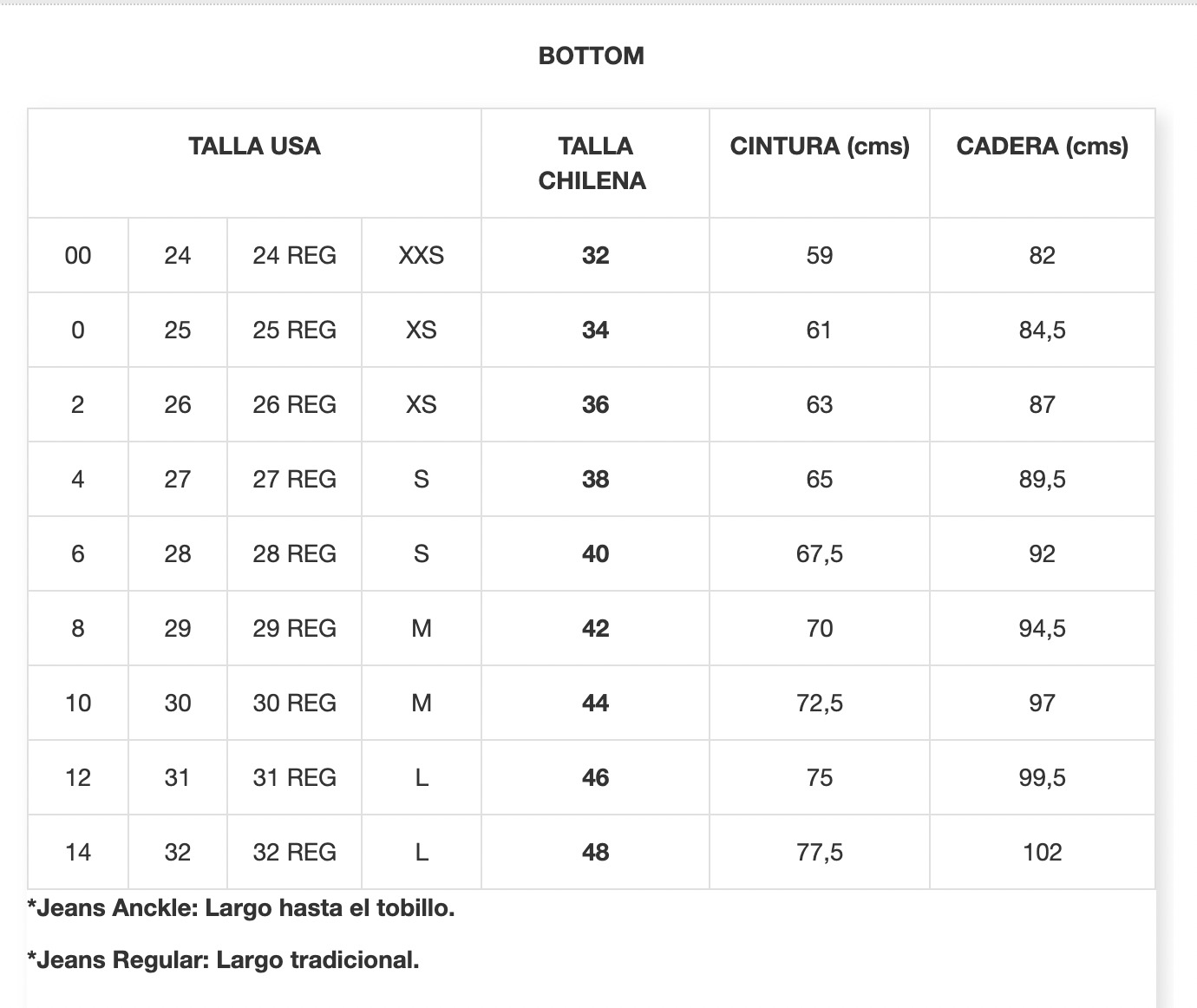1197x1008 pixels.
Task: Click the waist value 67,5
Action: click(820, 553)
